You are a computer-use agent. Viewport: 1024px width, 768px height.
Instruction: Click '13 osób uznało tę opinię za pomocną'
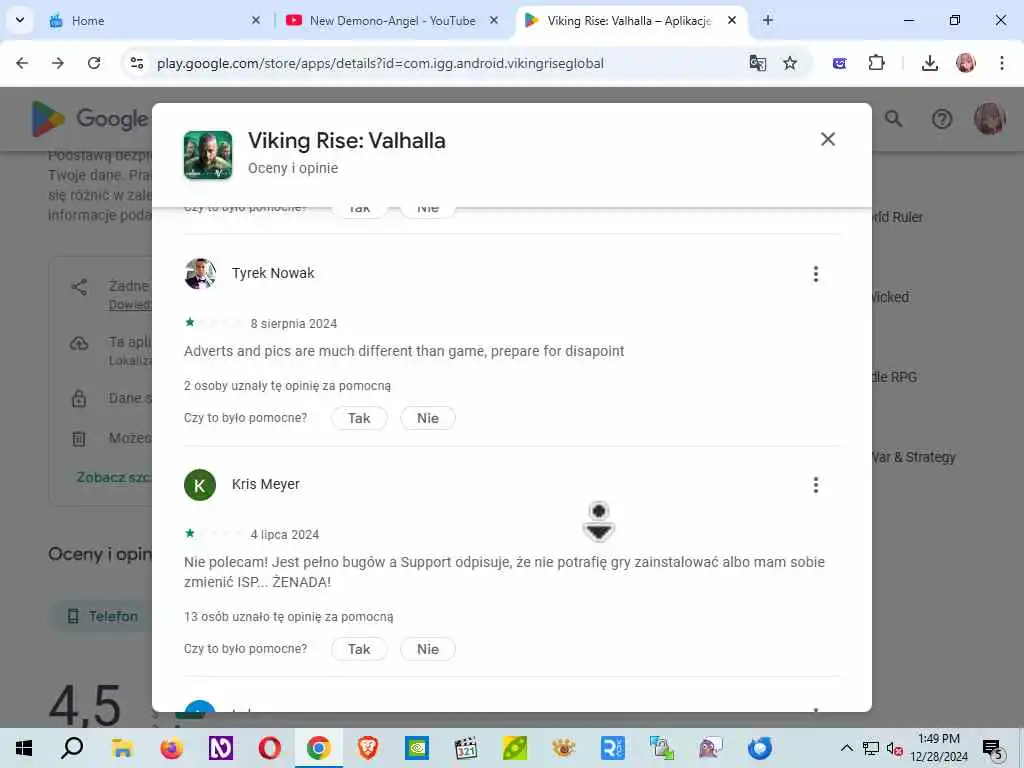pos(289,616)
